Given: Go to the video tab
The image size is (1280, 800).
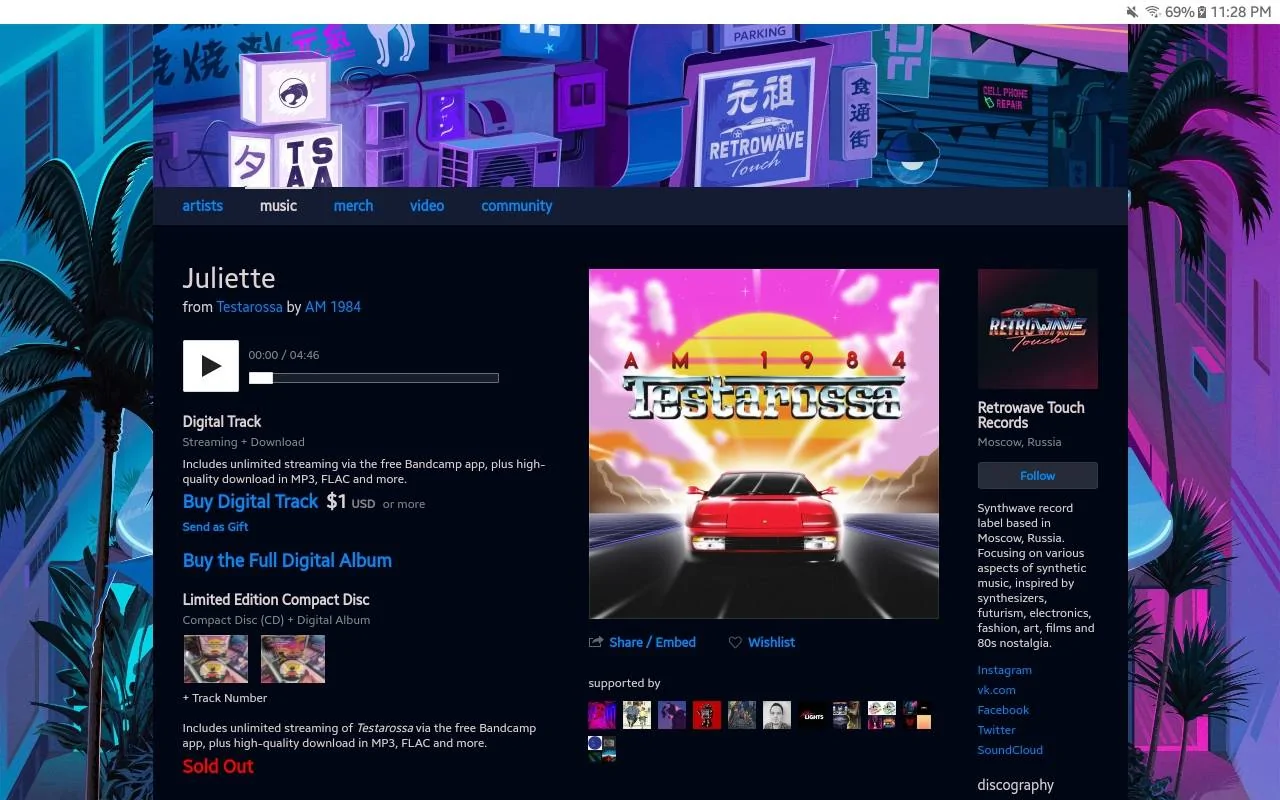Looking at the screenshot, I should (x=427, y=206).
